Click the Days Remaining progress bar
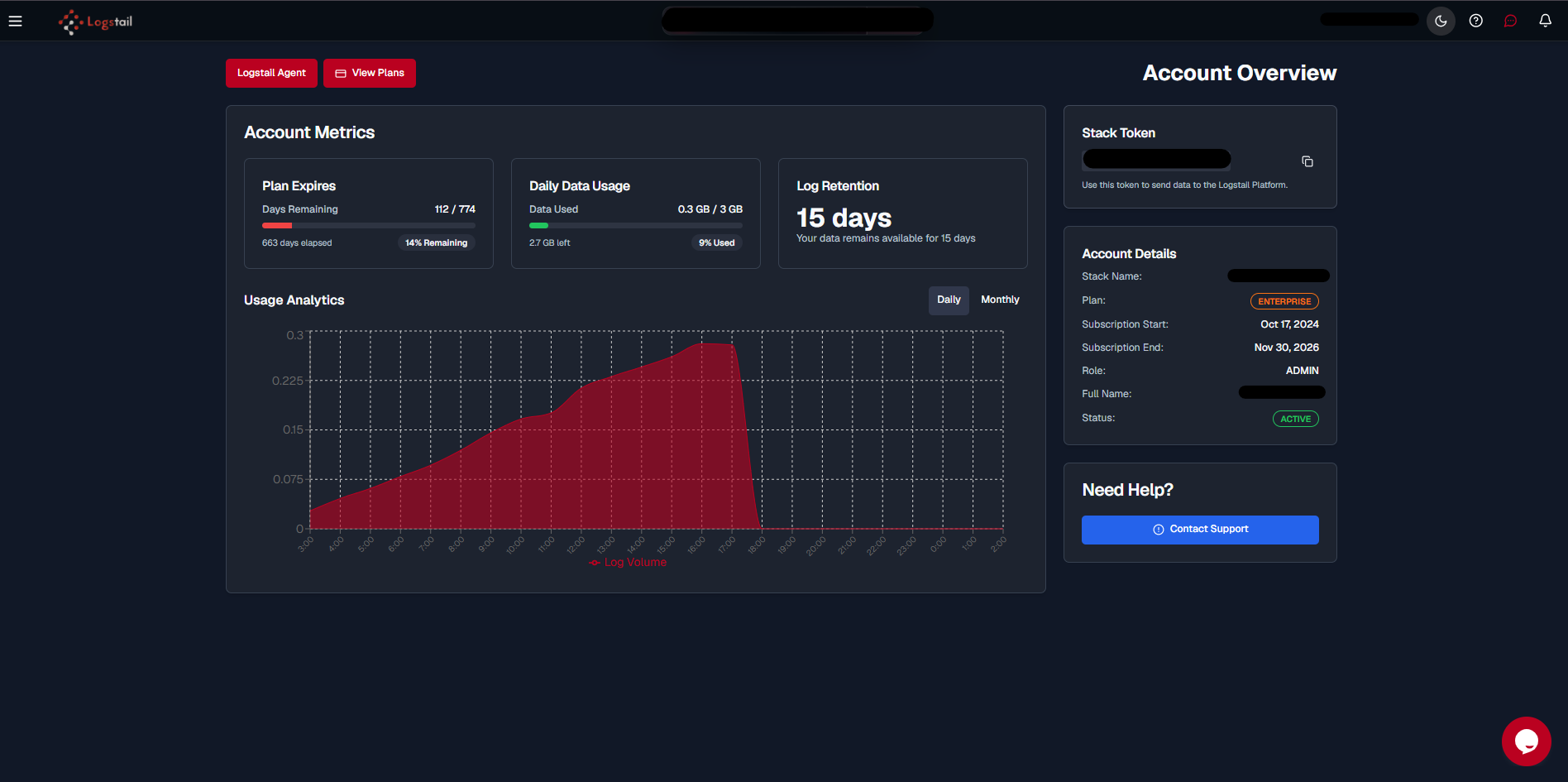This screenshot has width=1568, height=782. tap(369, 225)
